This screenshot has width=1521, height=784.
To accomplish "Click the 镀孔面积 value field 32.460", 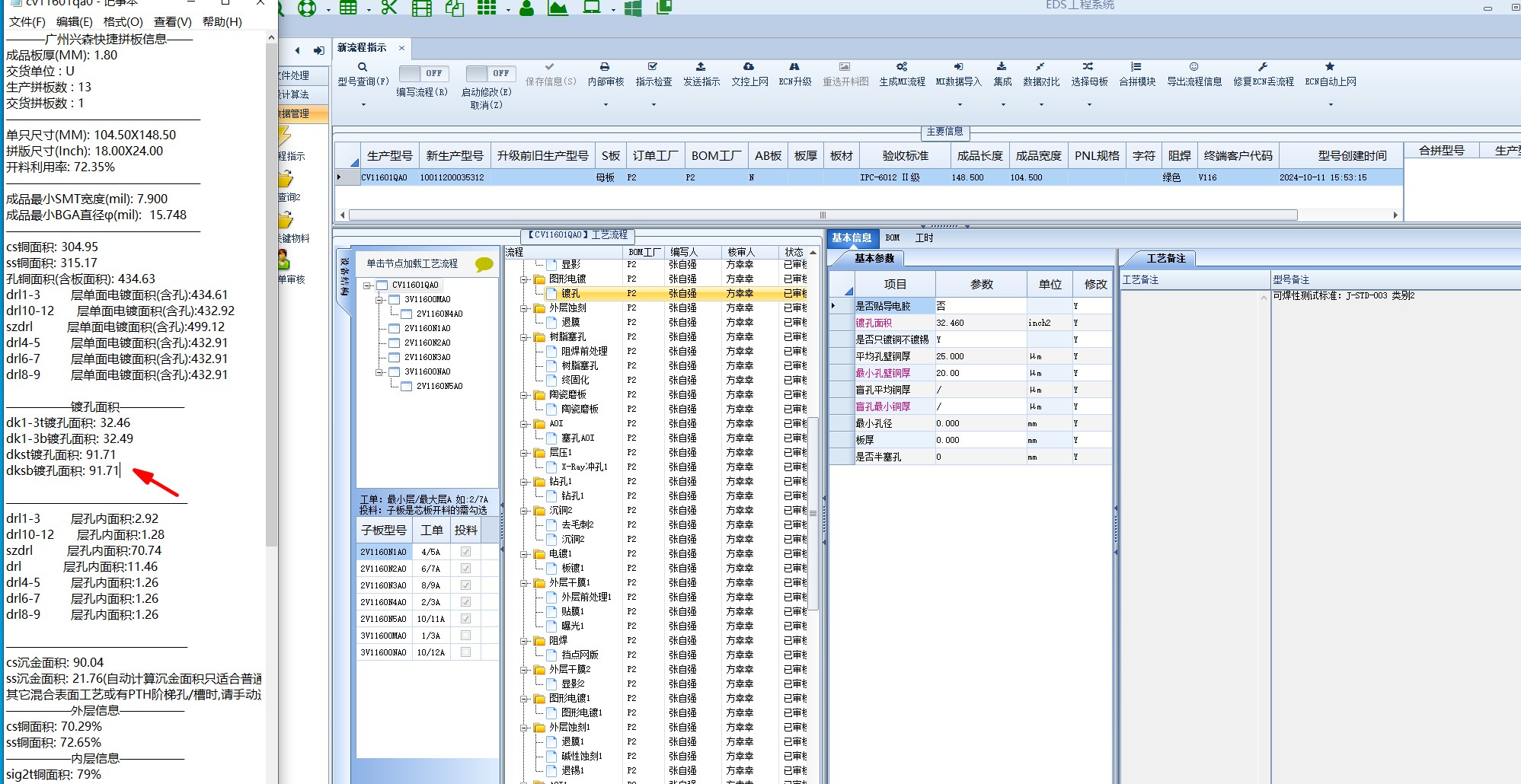I will point(981,323).
